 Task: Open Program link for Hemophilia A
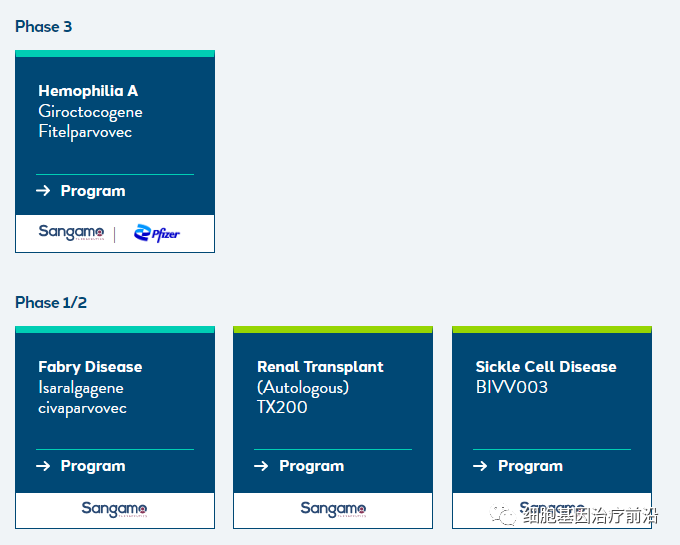click(x=93, y=191)
